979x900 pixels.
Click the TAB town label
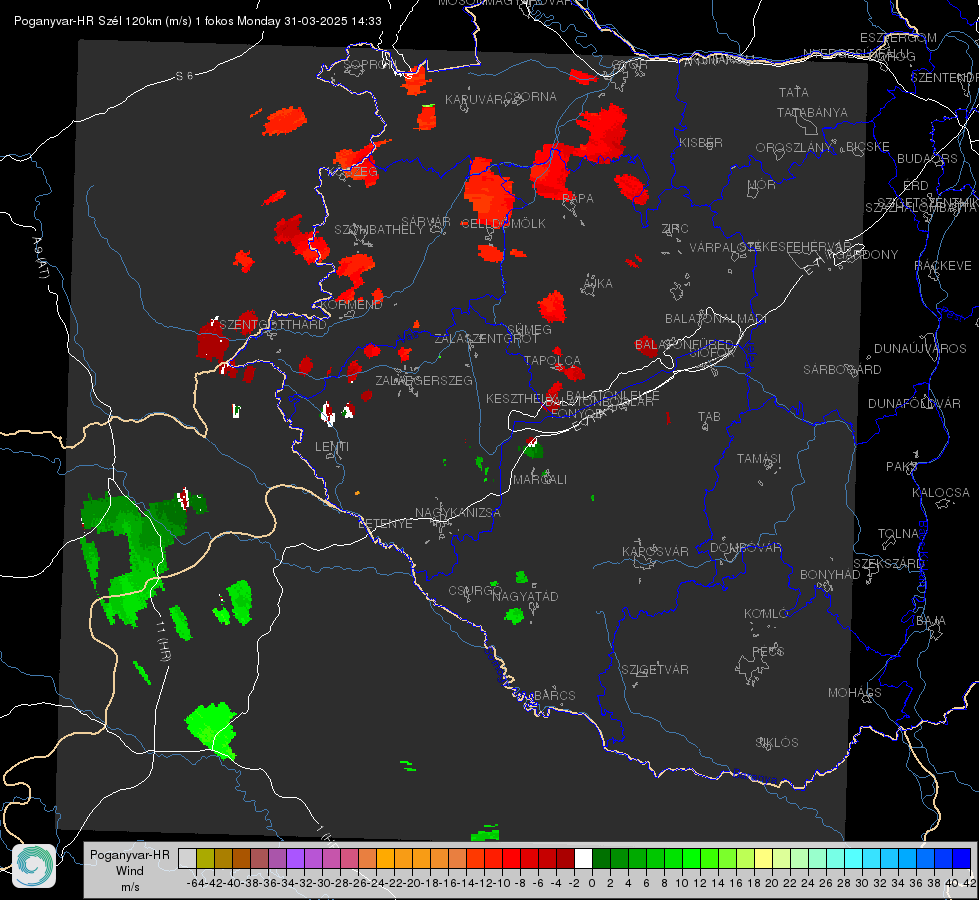(x=709, y=417)
